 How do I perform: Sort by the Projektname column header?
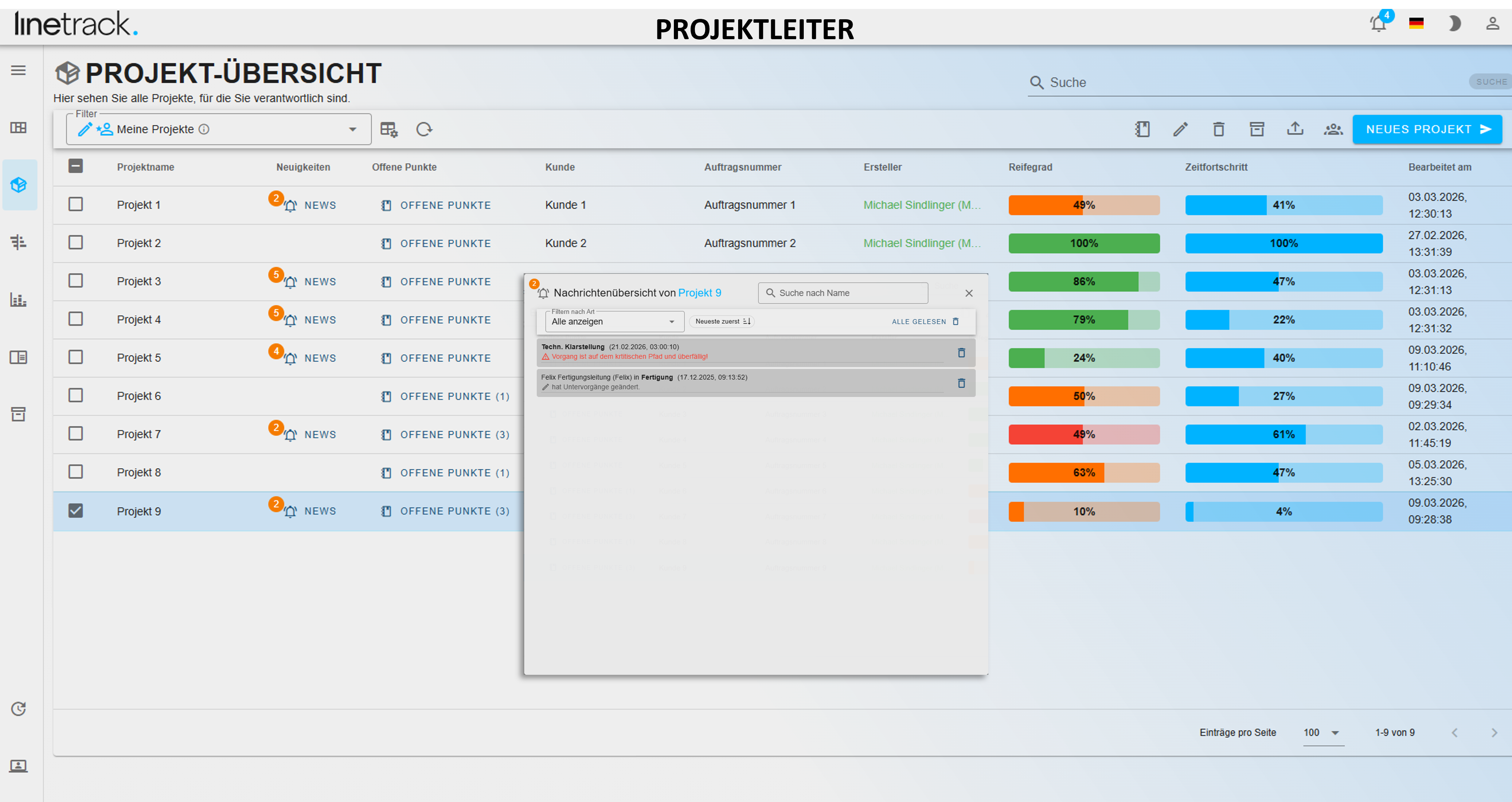pos(146,167)
